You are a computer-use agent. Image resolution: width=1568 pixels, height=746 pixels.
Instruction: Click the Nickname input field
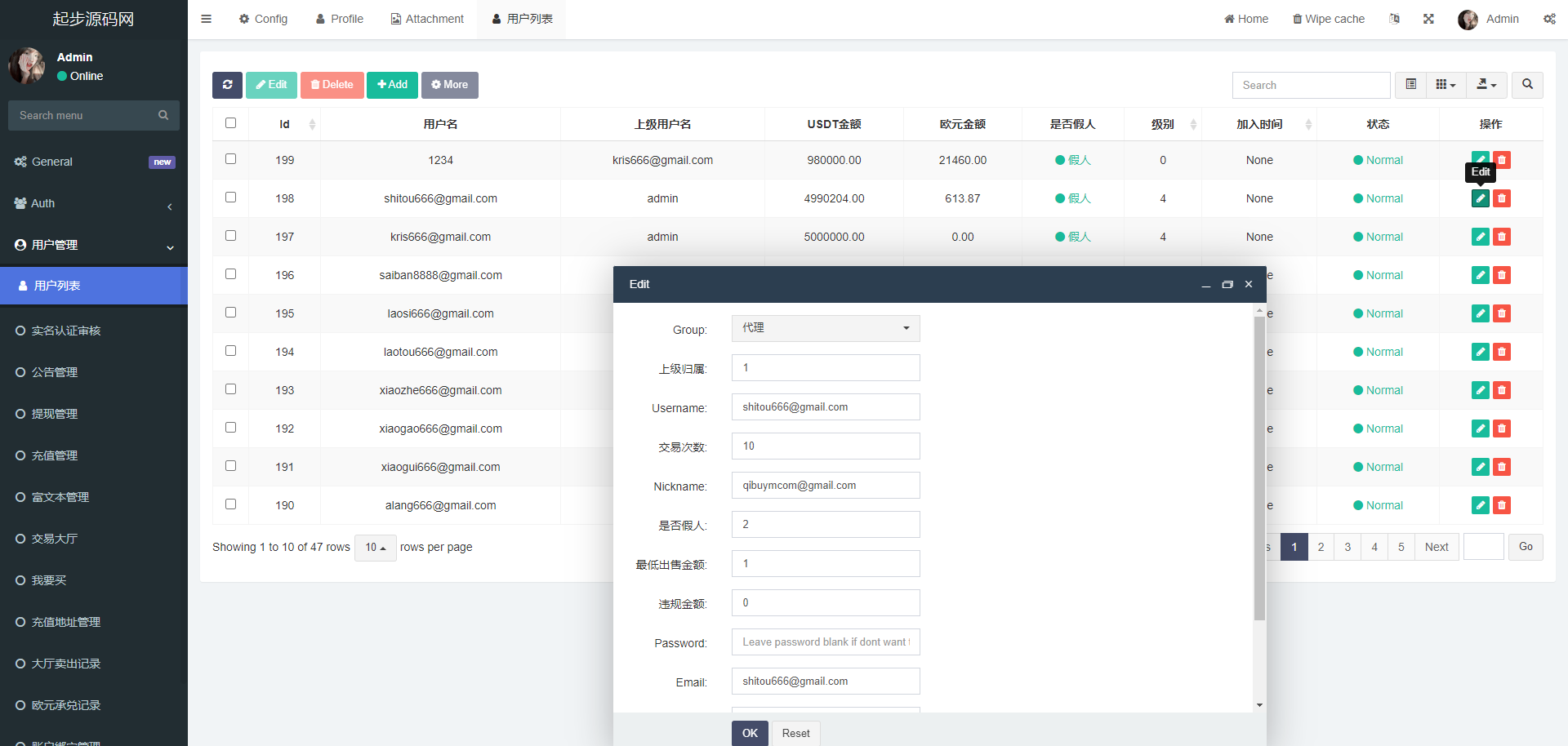[825, 486]
